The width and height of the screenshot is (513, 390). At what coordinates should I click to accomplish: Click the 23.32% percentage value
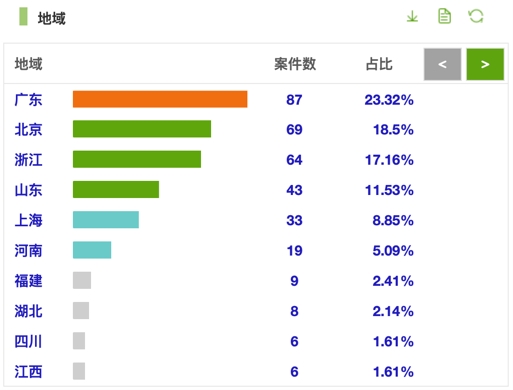[389, 100]
